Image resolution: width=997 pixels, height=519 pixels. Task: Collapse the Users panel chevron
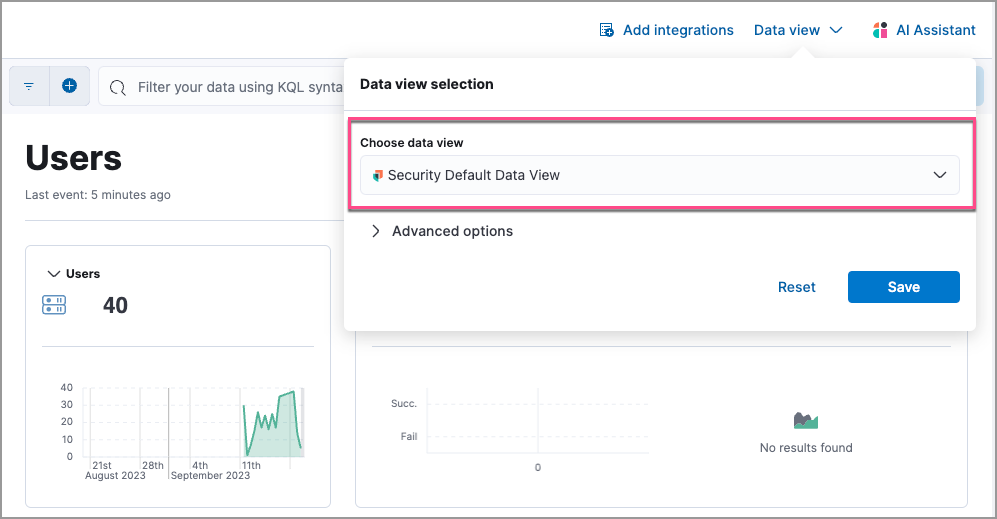click(x=53, y=274)
